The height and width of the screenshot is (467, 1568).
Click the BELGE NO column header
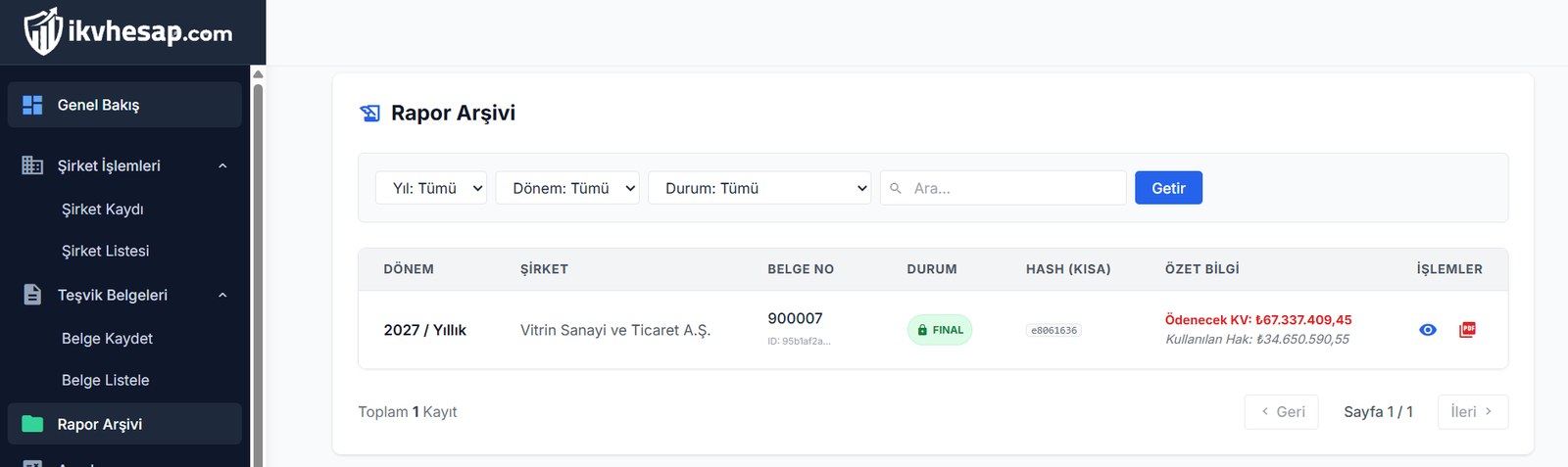[801, 269]
